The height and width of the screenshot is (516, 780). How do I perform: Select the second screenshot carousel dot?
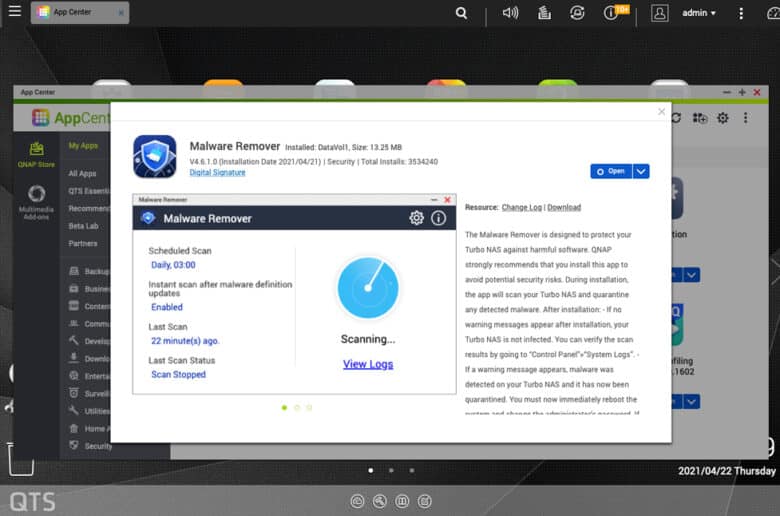point(297,408)
